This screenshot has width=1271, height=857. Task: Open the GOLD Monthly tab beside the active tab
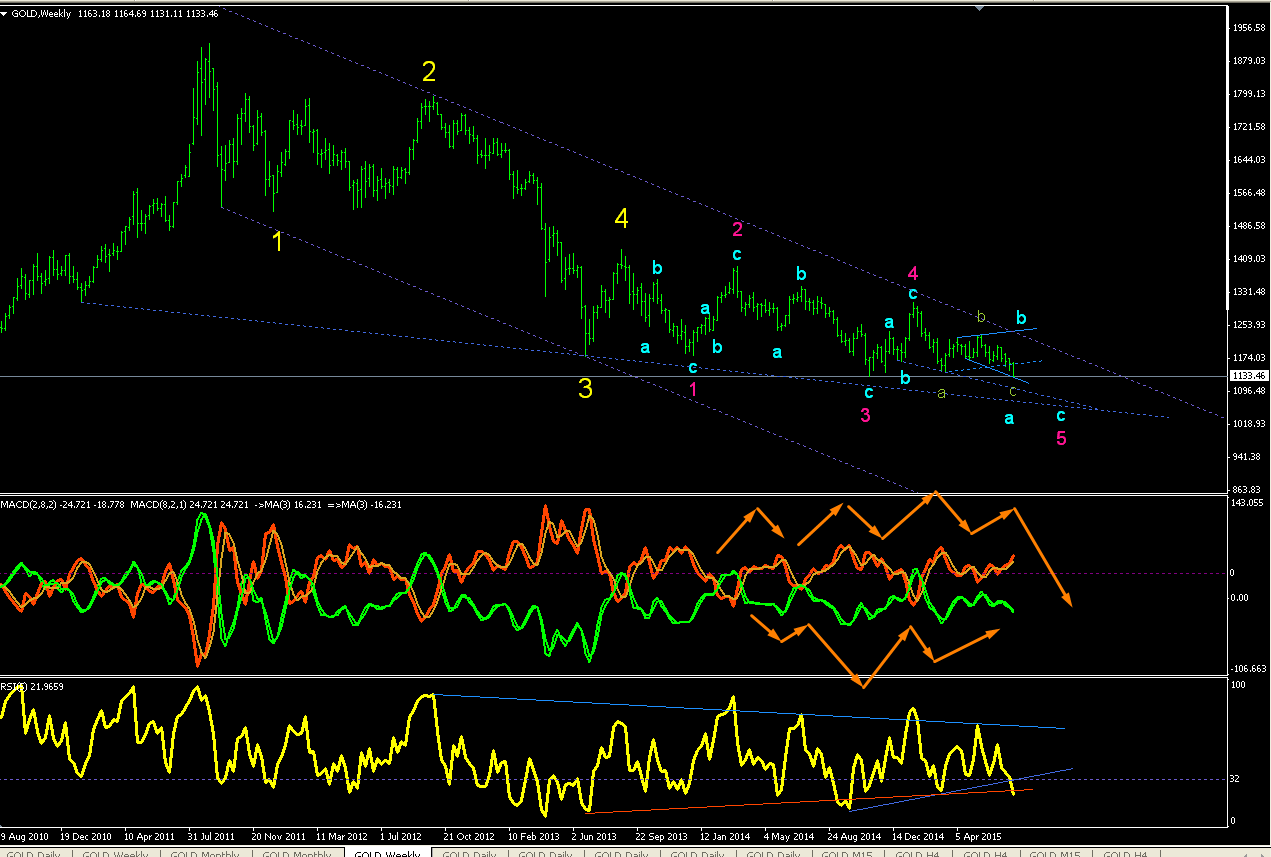click(x=299, y=853)
